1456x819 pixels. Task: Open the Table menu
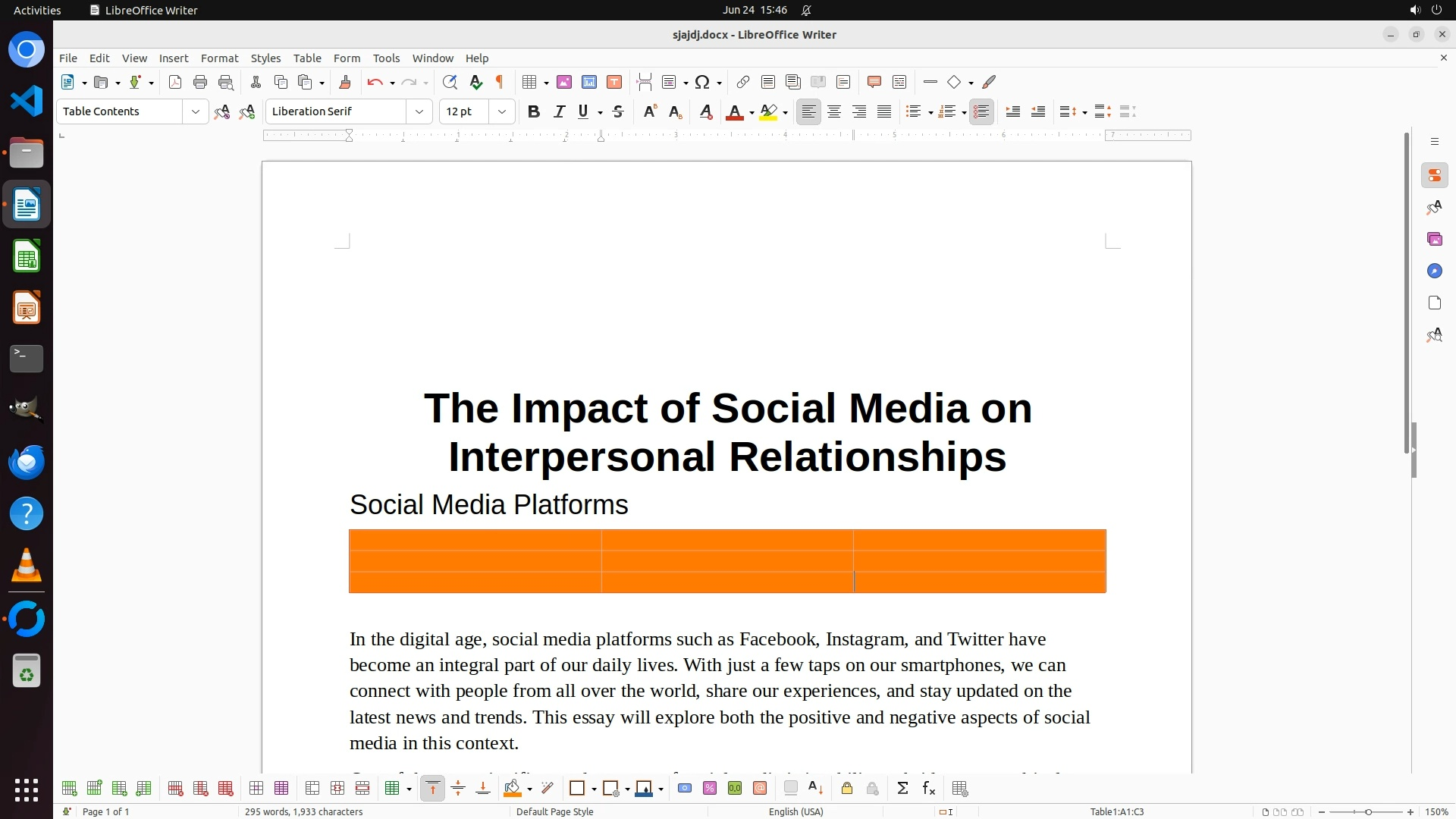click(x=307, y=58)
